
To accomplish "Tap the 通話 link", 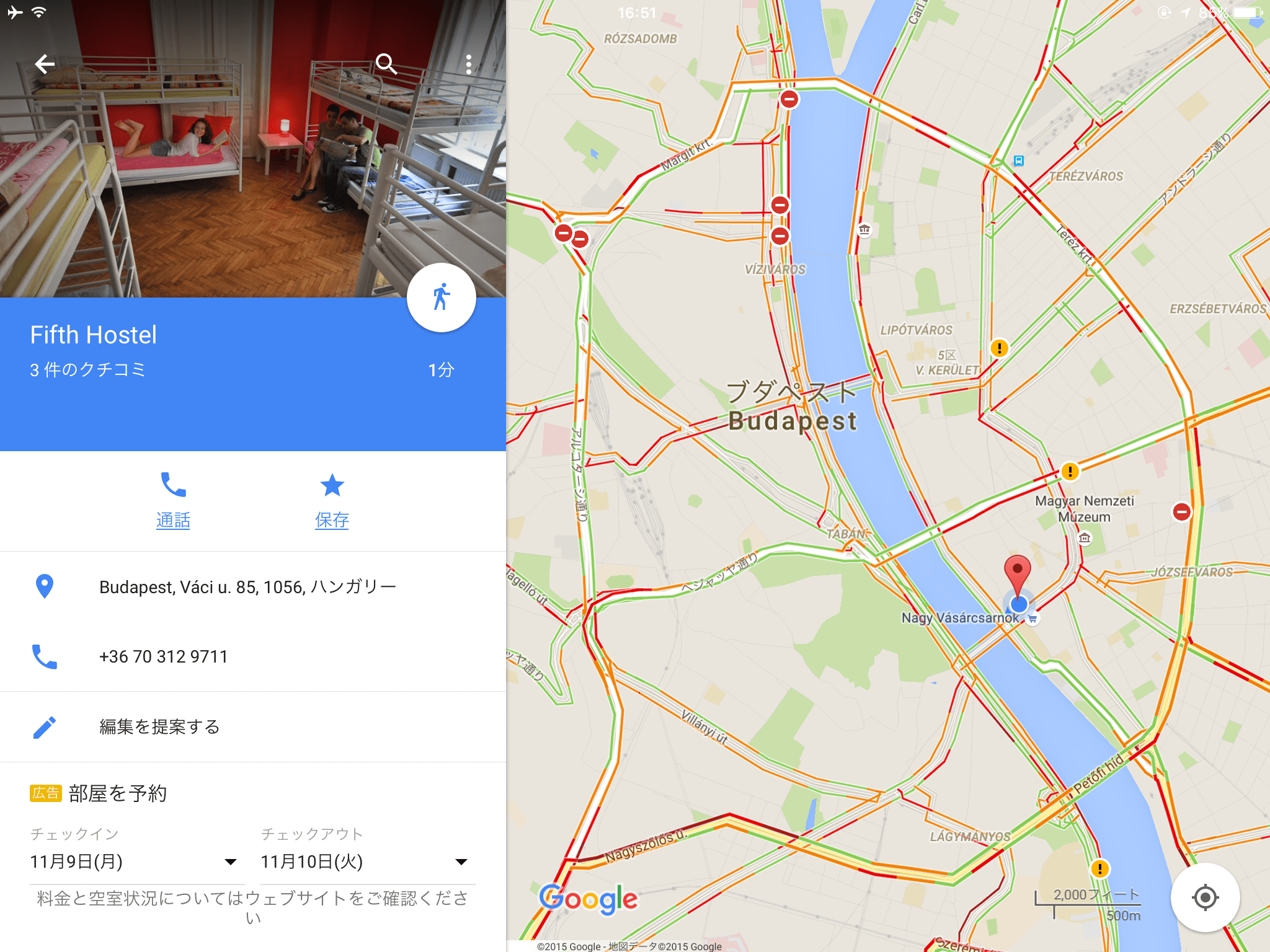I will (173, 520).
